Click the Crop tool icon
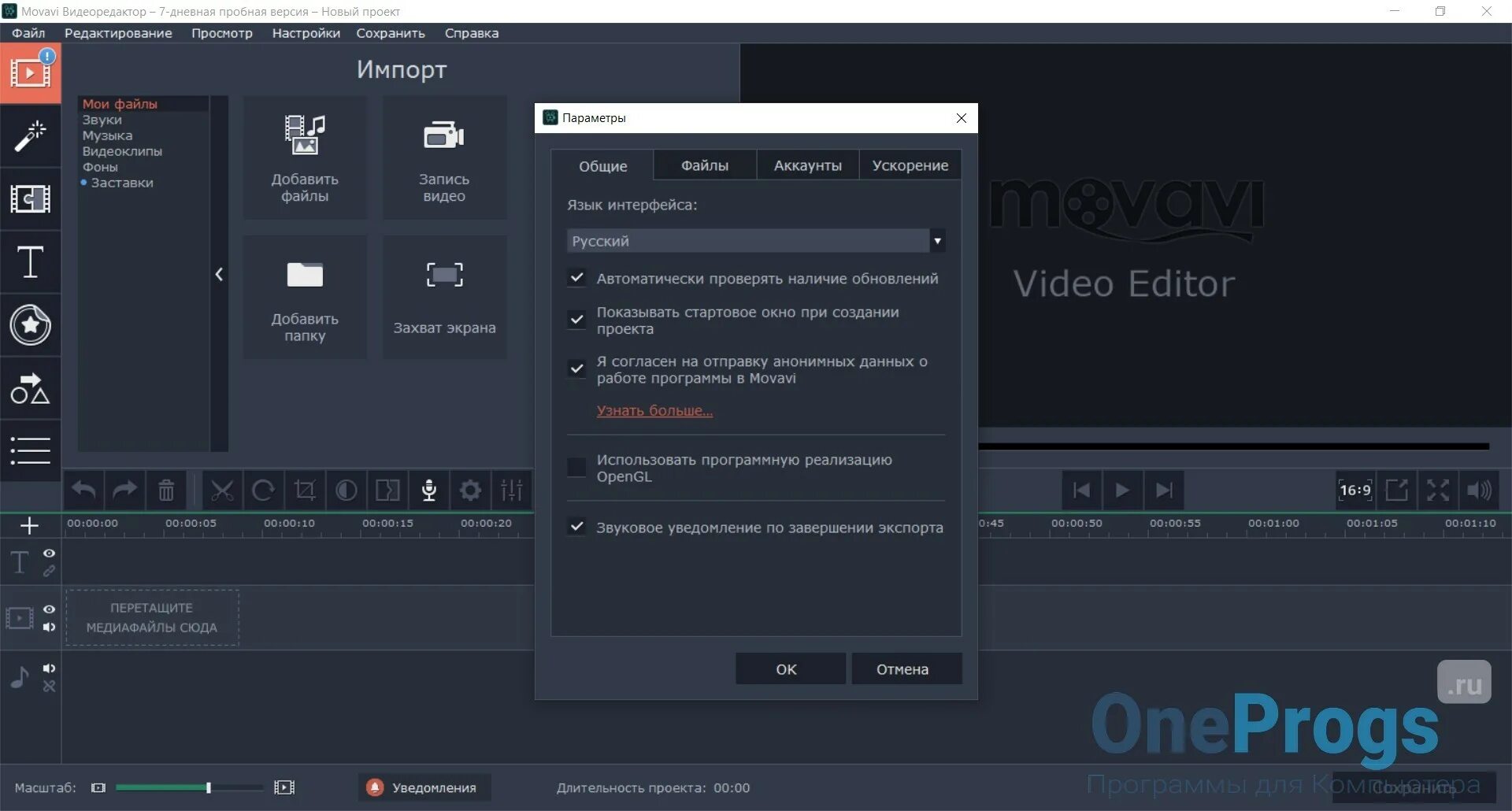This screenshot has height=811, width=1512. pyautogui.click(x=305, y=491)
